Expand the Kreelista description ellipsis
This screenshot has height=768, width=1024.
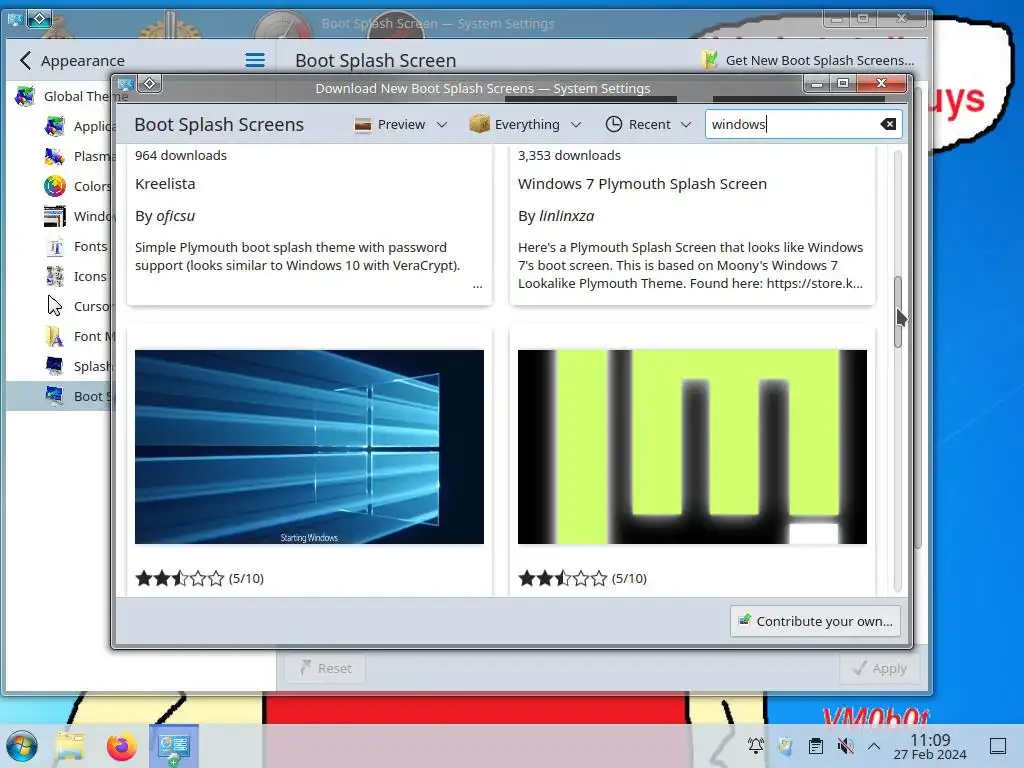point(477,285)
